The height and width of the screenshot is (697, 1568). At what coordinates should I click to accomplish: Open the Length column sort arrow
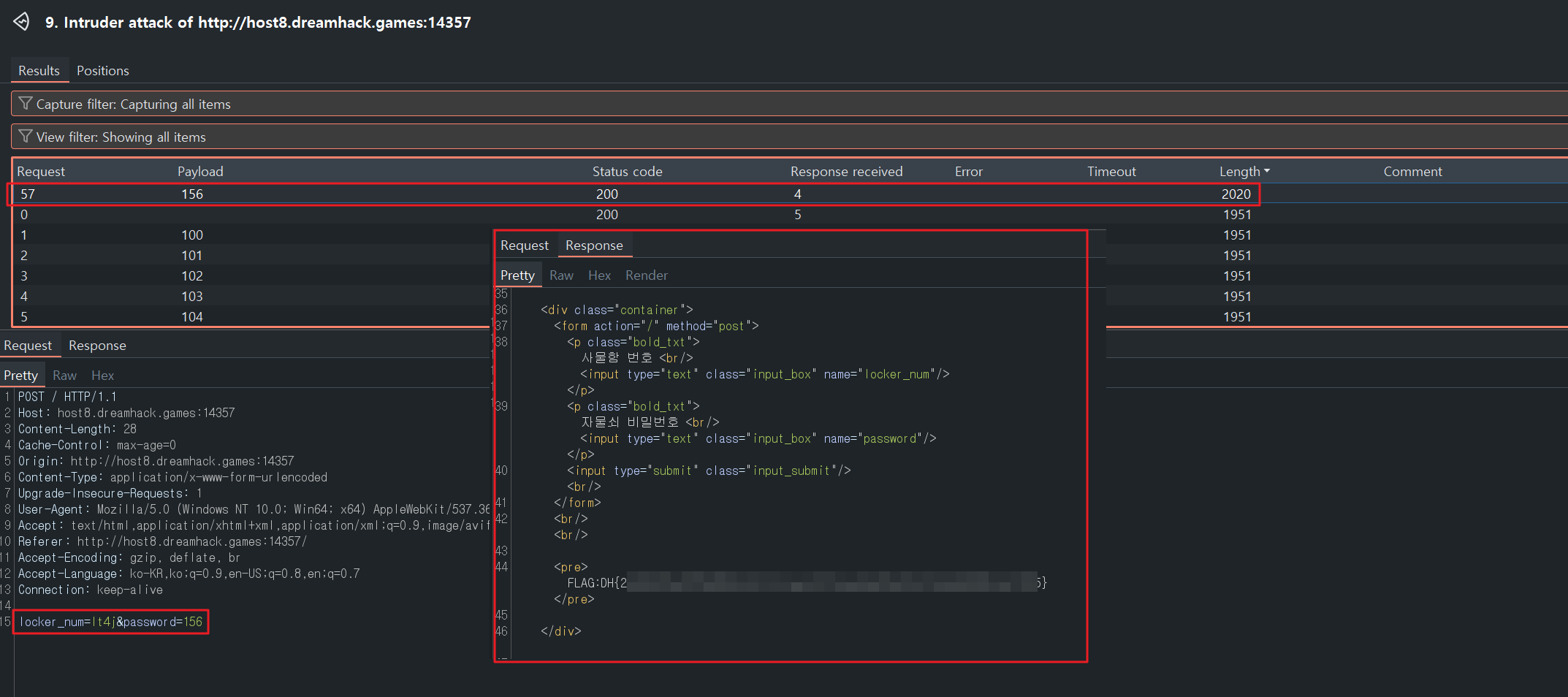click(x=1267, y=171)
